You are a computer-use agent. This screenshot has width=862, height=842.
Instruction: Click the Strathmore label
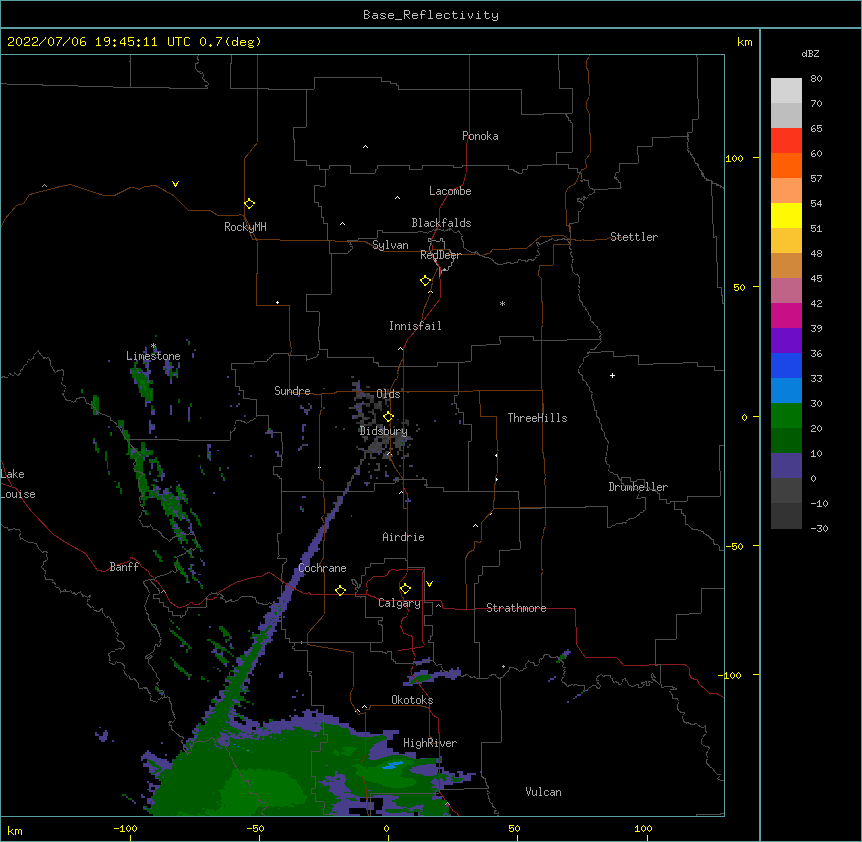pos(516,608)
